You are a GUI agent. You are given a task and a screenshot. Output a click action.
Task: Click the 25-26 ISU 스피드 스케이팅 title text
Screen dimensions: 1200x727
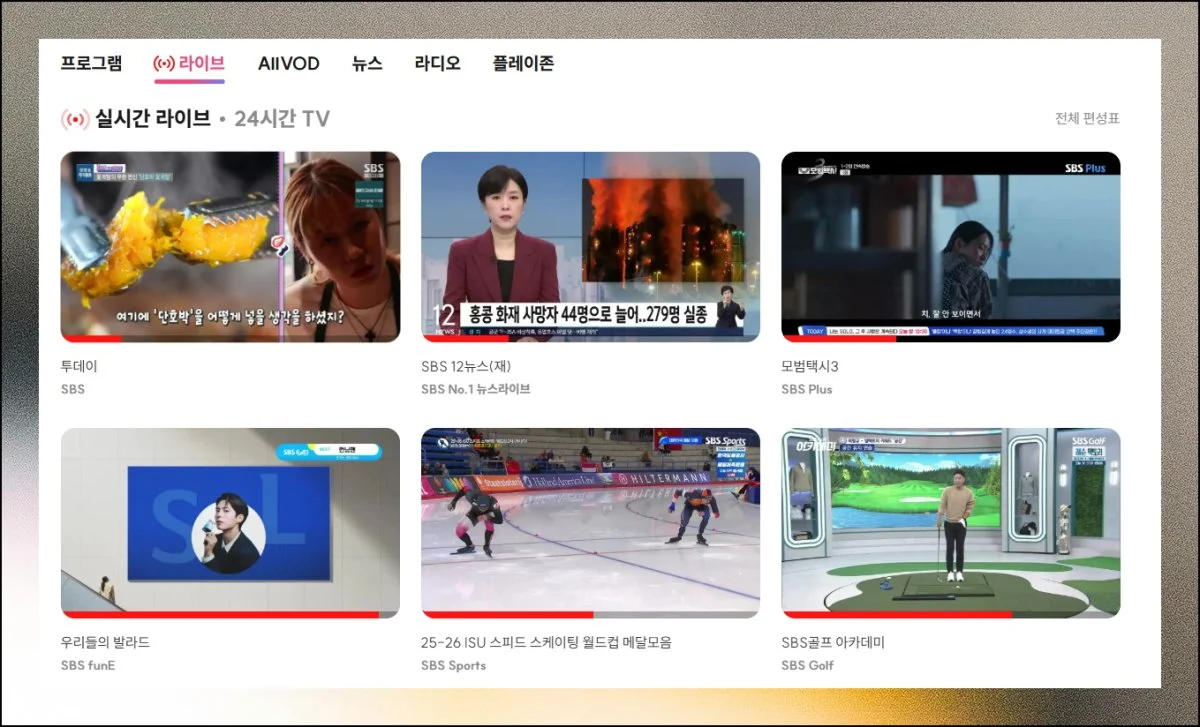click(546, 642)
